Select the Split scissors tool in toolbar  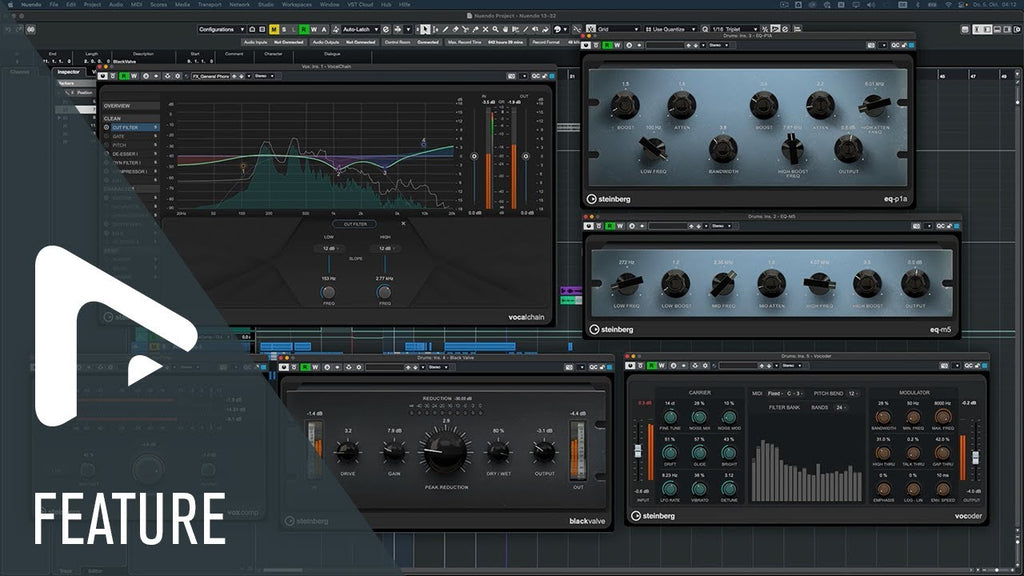coord(465,29)
